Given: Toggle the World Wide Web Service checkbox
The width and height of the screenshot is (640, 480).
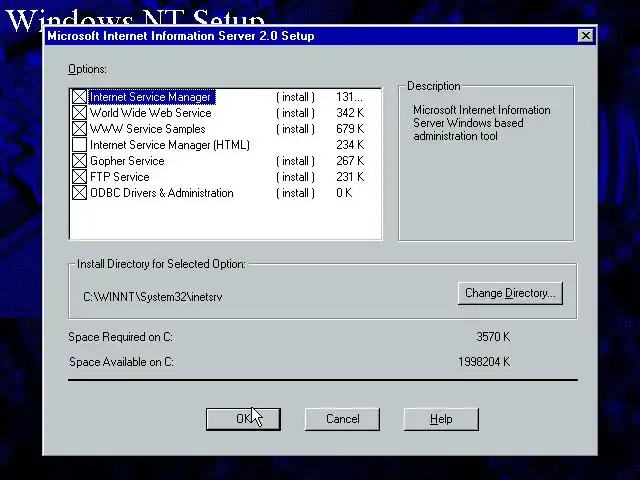Looking at the screenshot, I should pos(79,113).
